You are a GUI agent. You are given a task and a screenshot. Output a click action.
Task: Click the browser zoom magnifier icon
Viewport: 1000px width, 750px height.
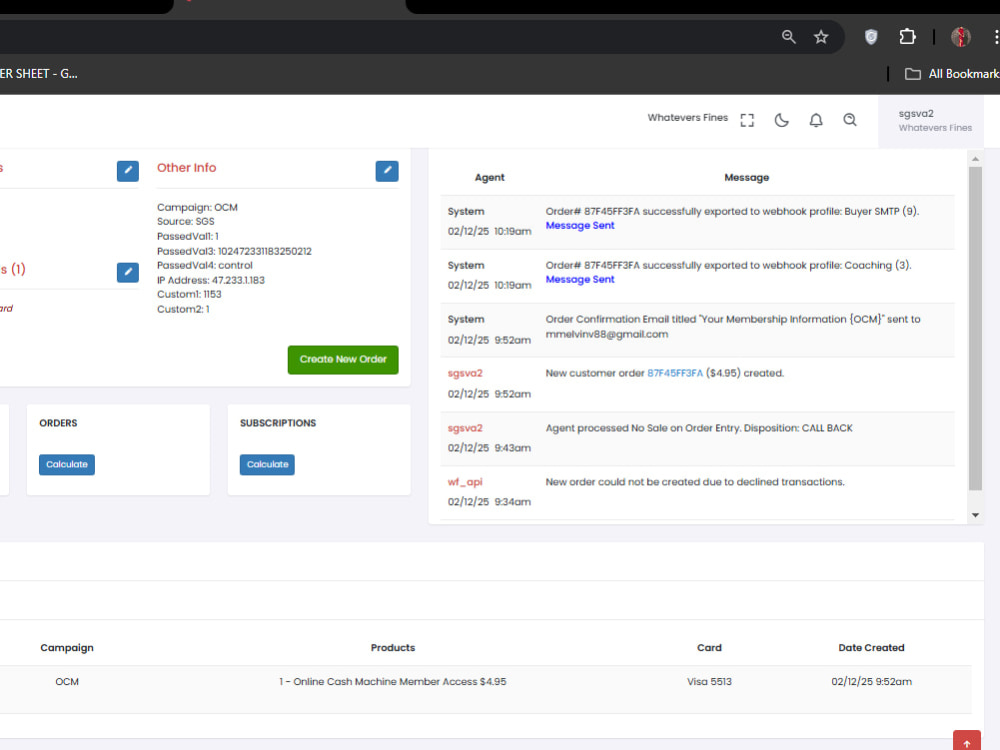(x=789, y=37)
